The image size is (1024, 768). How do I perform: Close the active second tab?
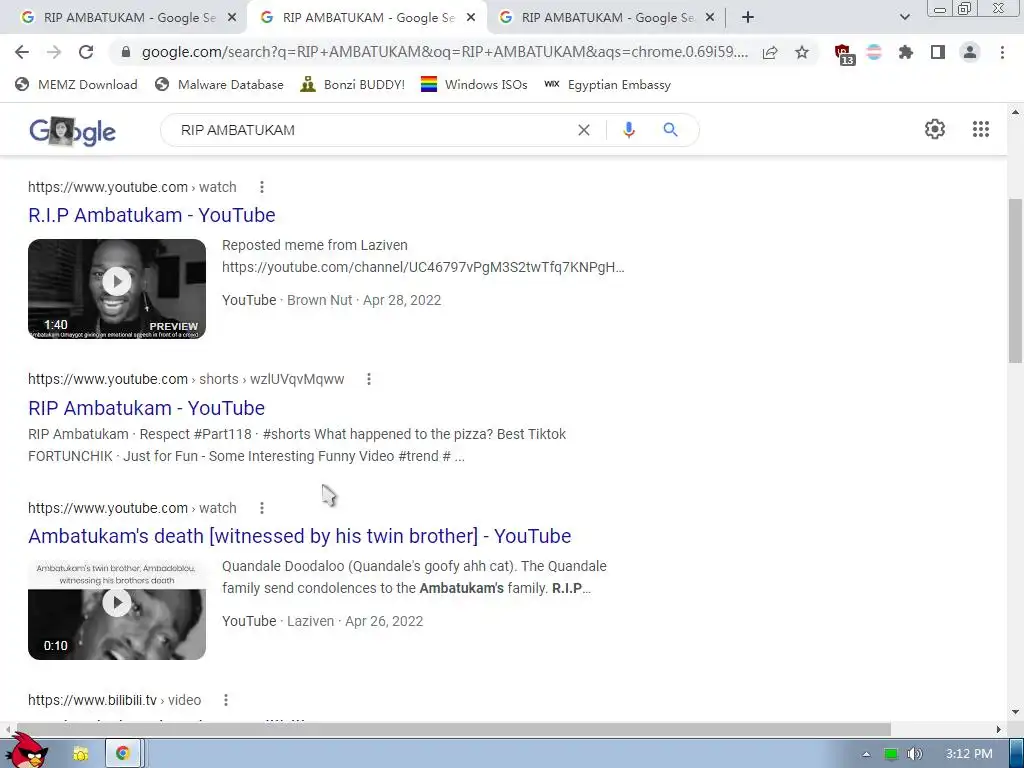(x=470, y=18)
